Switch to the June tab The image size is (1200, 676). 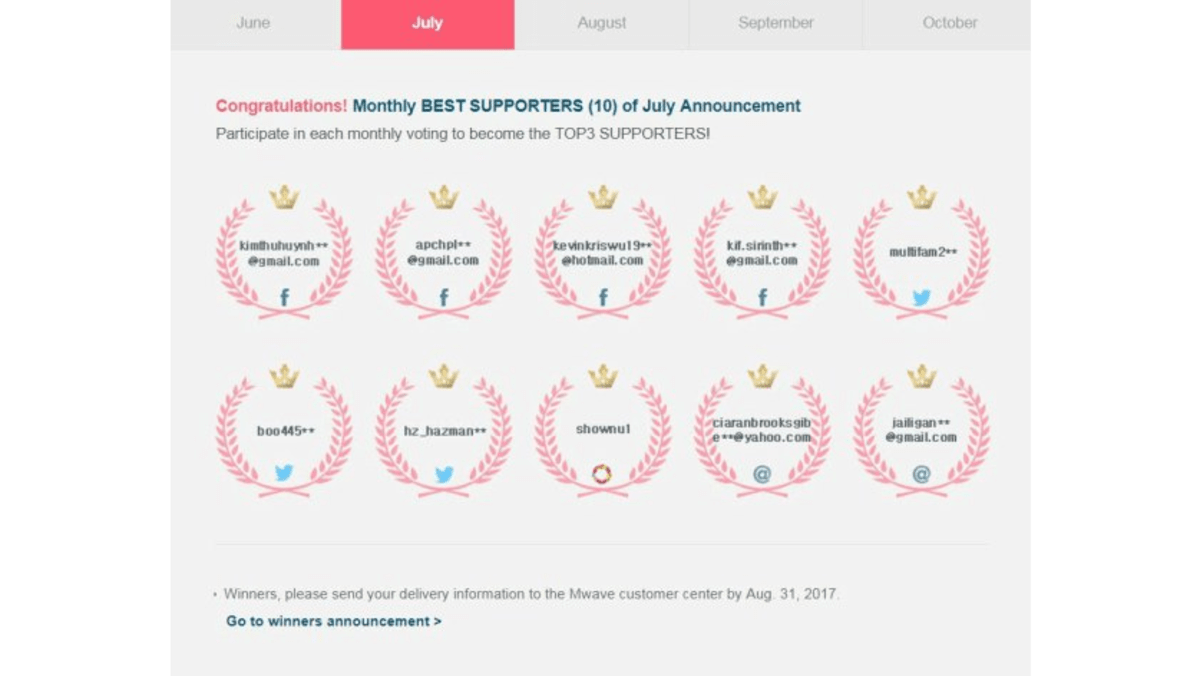click(x=253, y=23)
